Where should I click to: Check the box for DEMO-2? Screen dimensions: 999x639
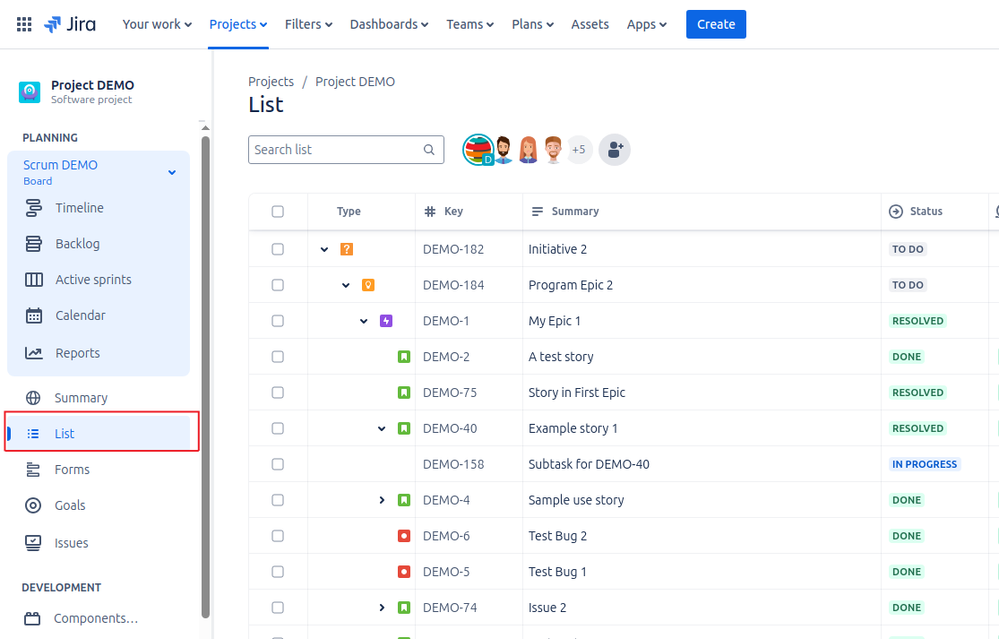coord(278,357)
